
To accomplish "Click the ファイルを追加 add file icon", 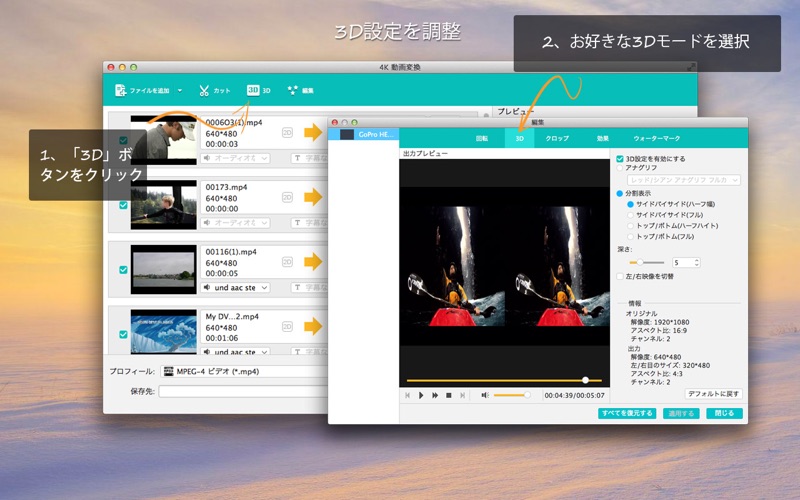I will point(120,90).
